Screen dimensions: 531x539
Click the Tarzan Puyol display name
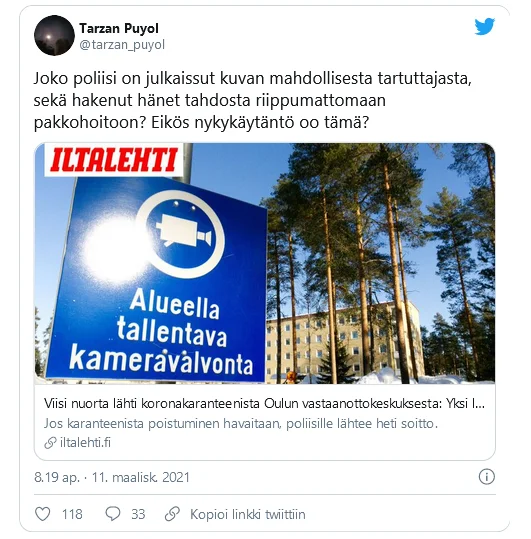(x=119, y=29)
